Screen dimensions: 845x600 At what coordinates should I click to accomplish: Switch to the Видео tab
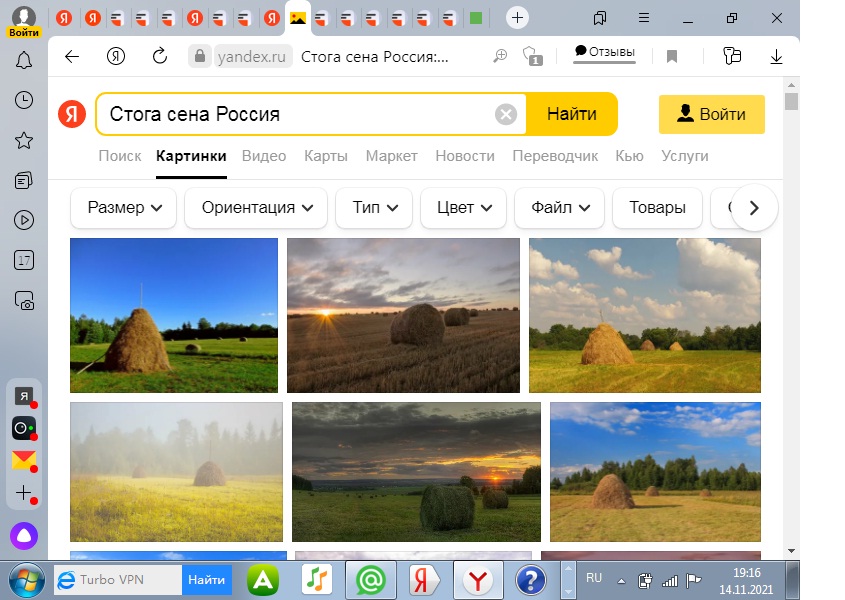(264, 156)
